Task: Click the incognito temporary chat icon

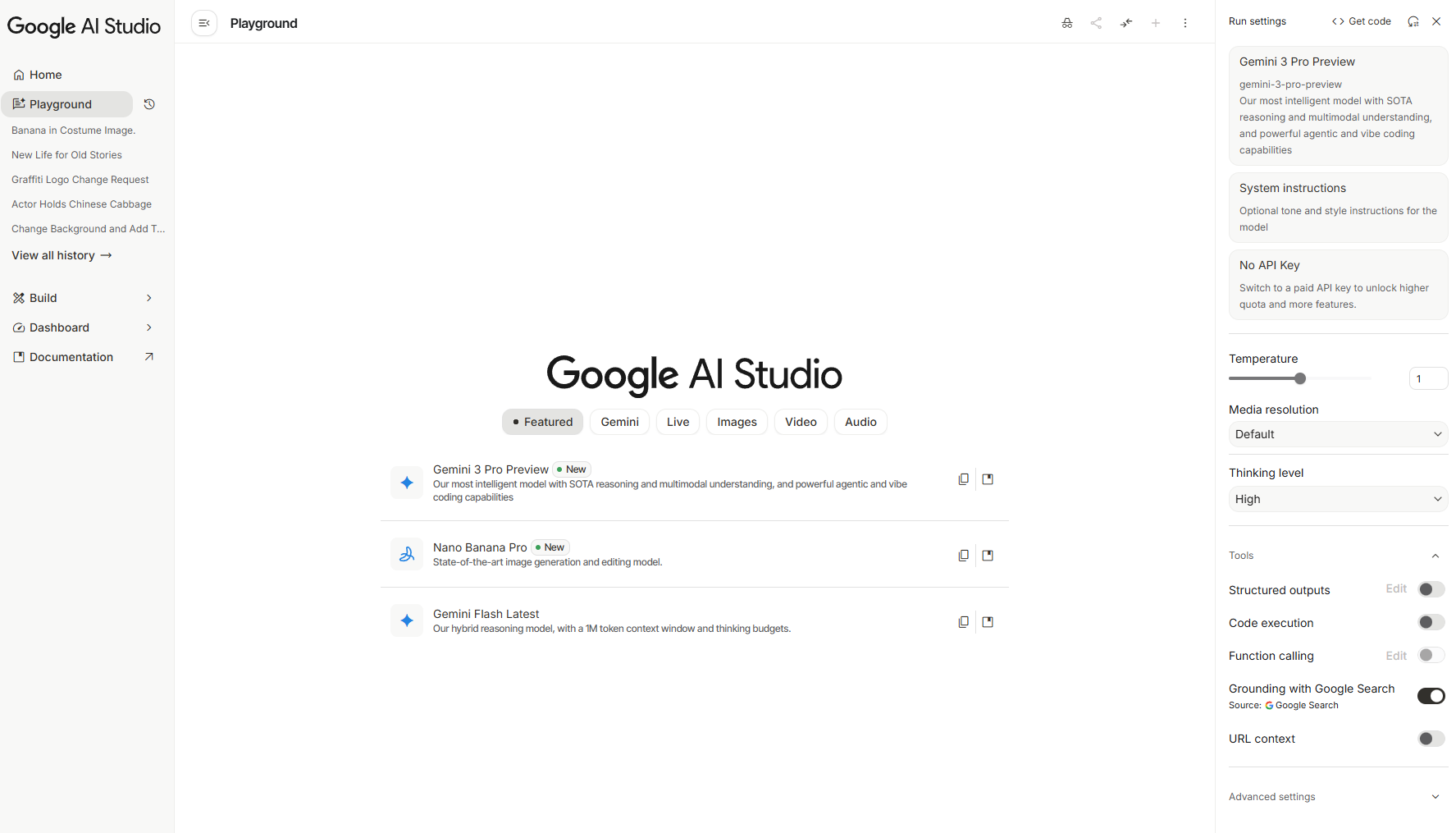Action: click(1066, 23)
